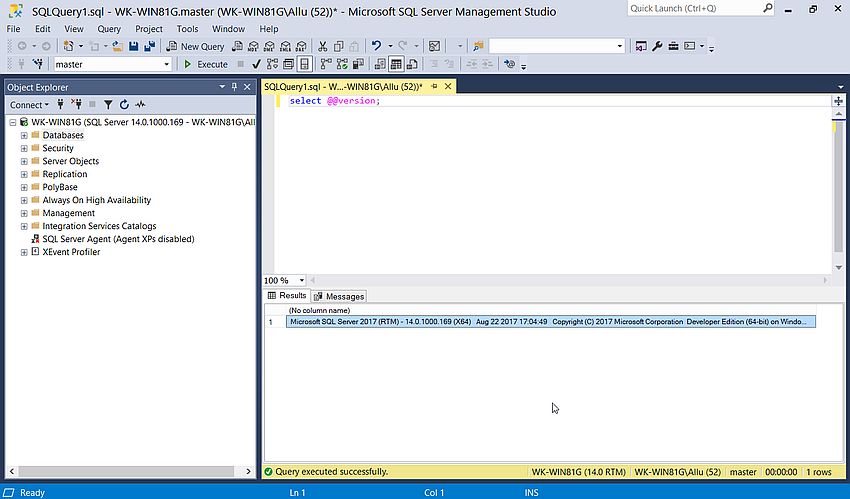Toggle Include Live Query Statistics
Screen dimensions: 850x499
tap(342, 64)
